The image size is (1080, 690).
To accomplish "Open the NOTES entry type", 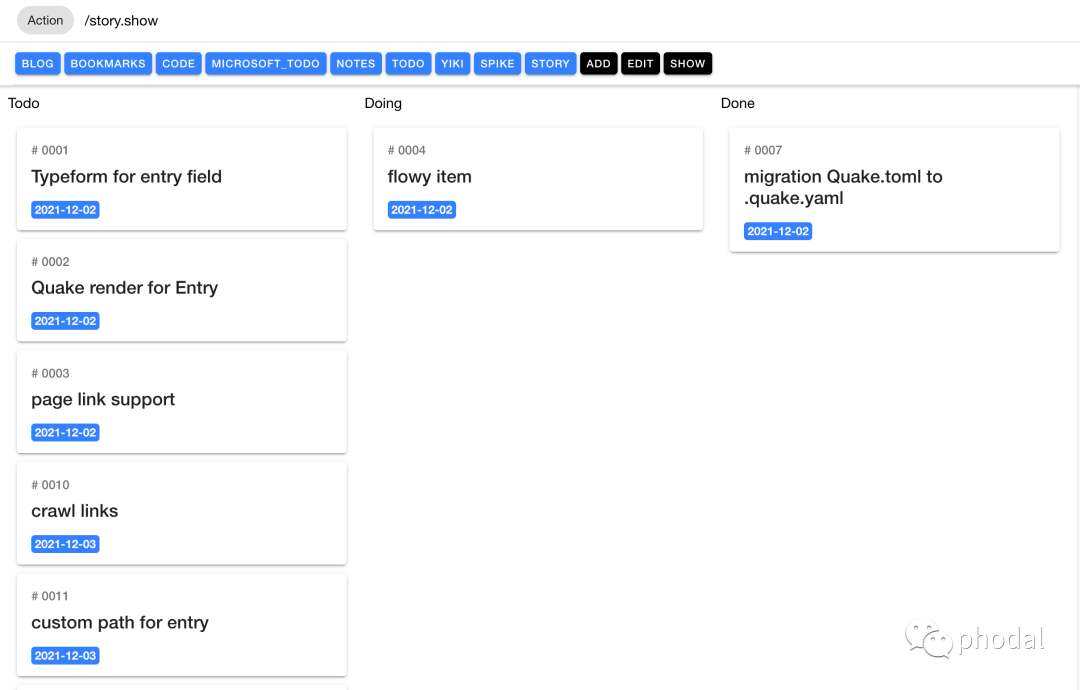I will [355, 64].
